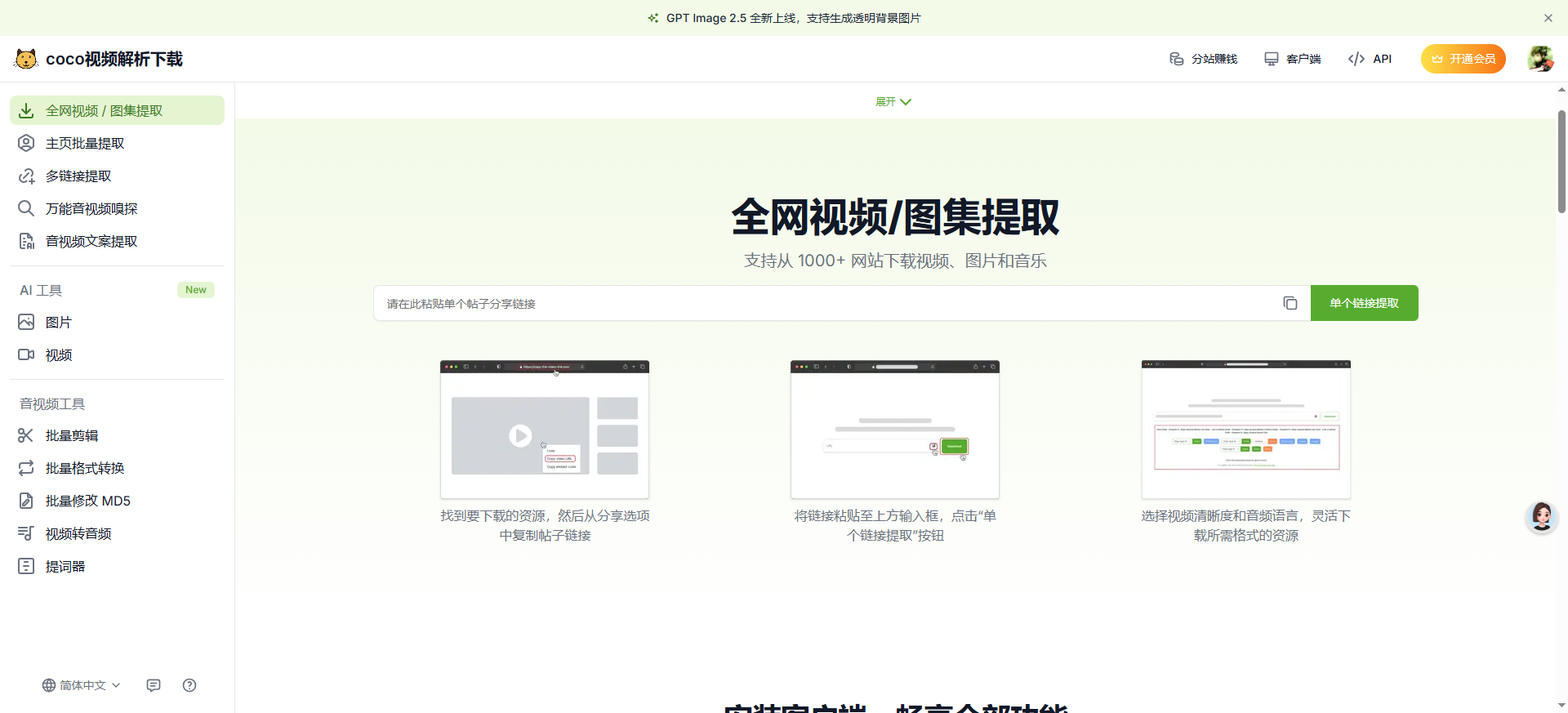Expand the 展开 section
The height and width of the screenshot is (713, 1568).
click(x=893, y=101)
